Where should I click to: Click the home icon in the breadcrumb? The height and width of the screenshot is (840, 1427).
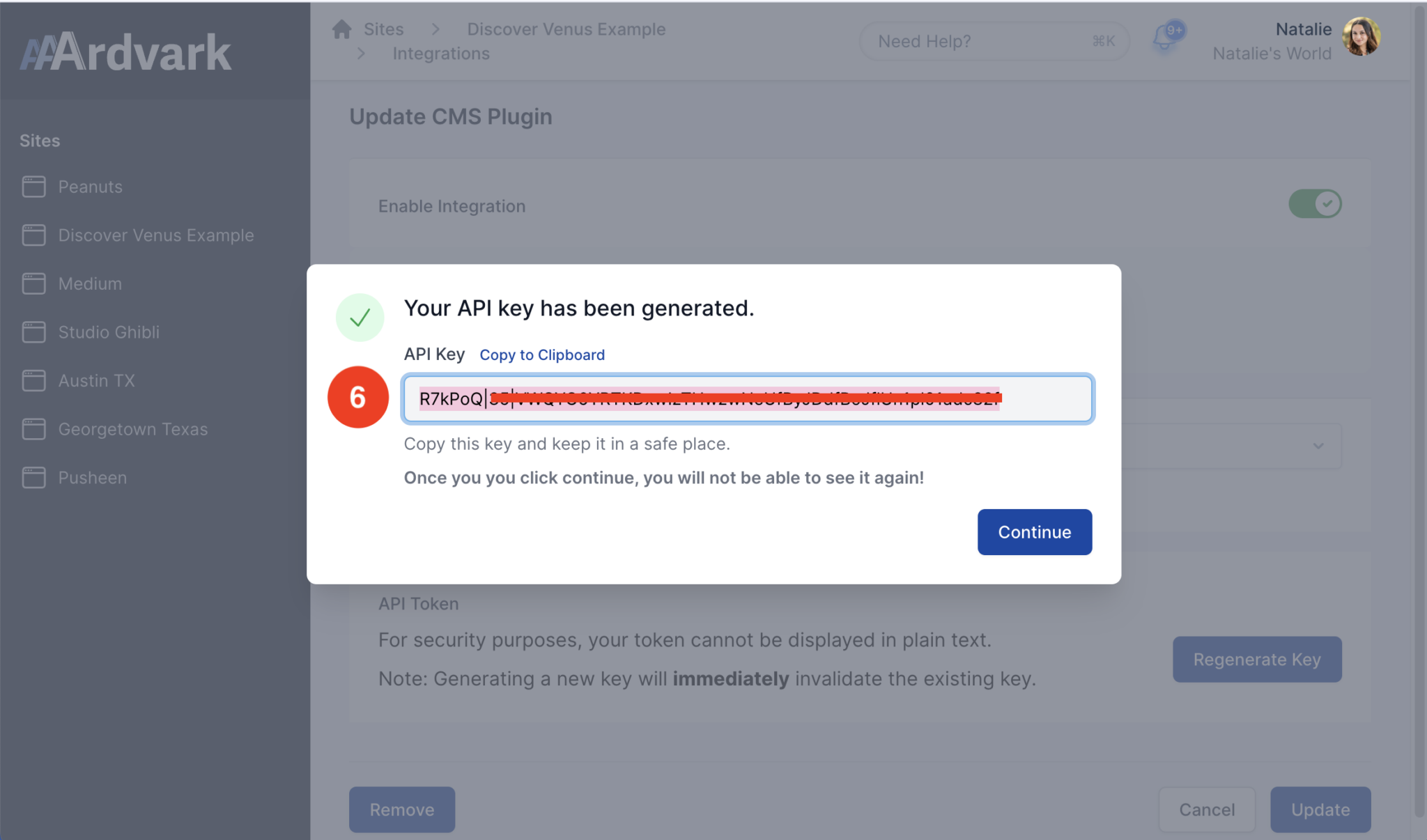point(341,29)
